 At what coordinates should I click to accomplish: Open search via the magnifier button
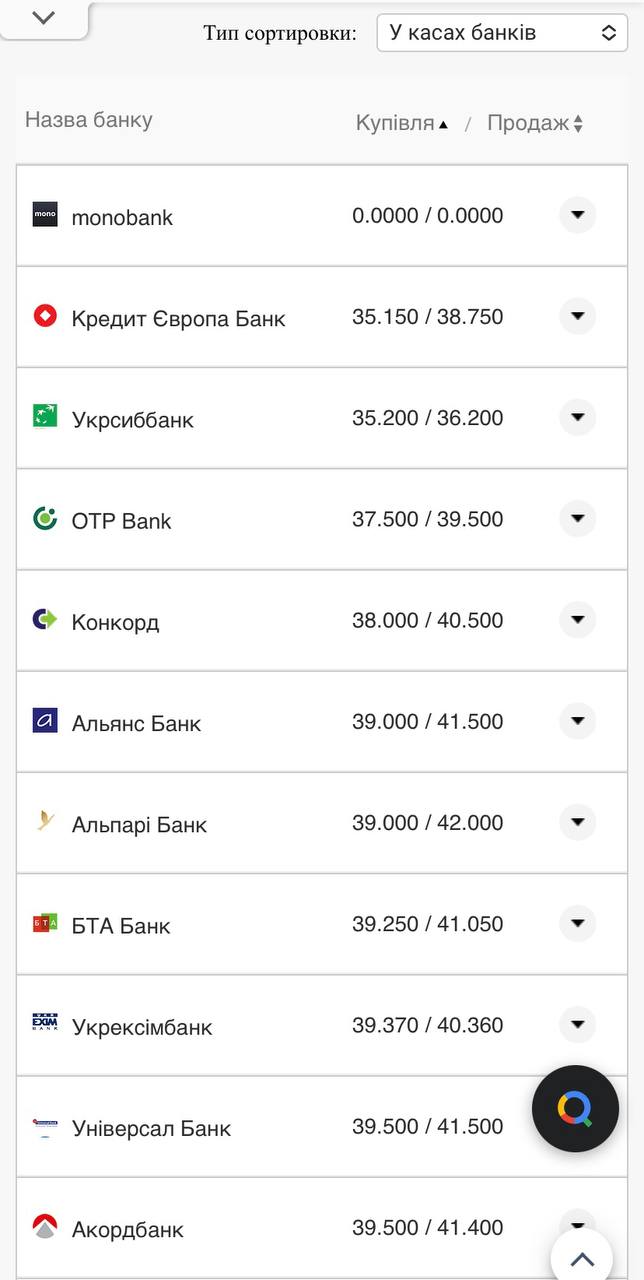(x=575, y=1108)
